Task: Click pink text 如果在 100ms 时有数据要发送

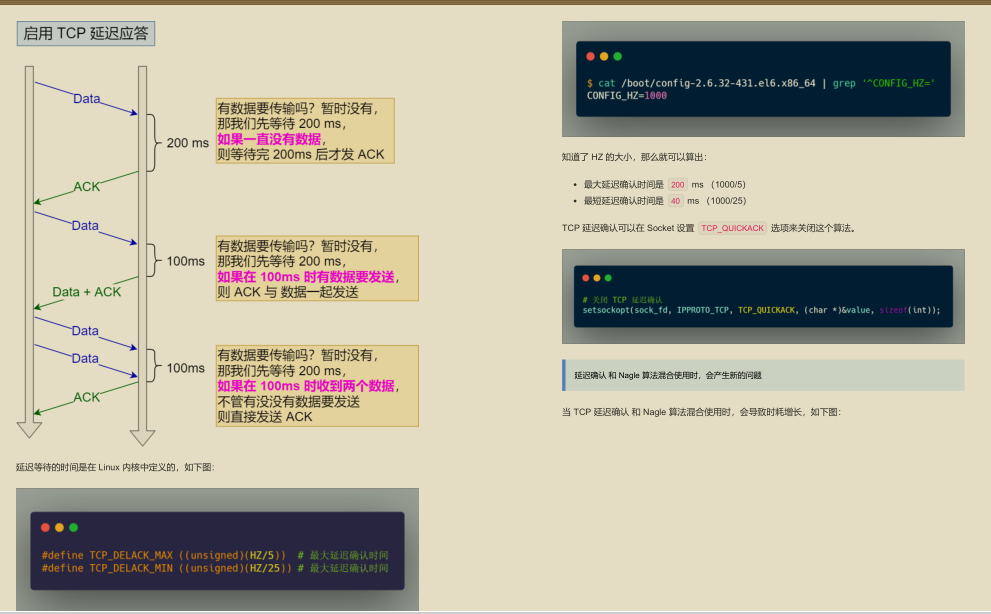Action: 306,276
